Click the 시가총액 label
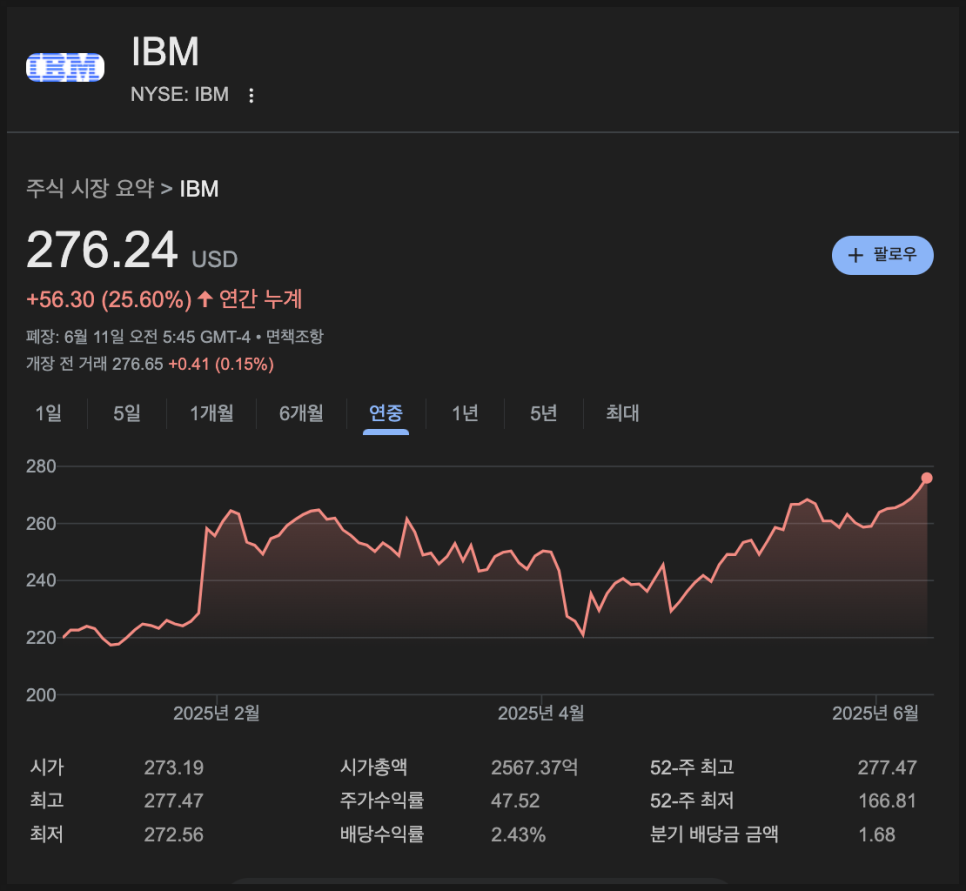This screenshot has width=966, height=891. (373, 768)
